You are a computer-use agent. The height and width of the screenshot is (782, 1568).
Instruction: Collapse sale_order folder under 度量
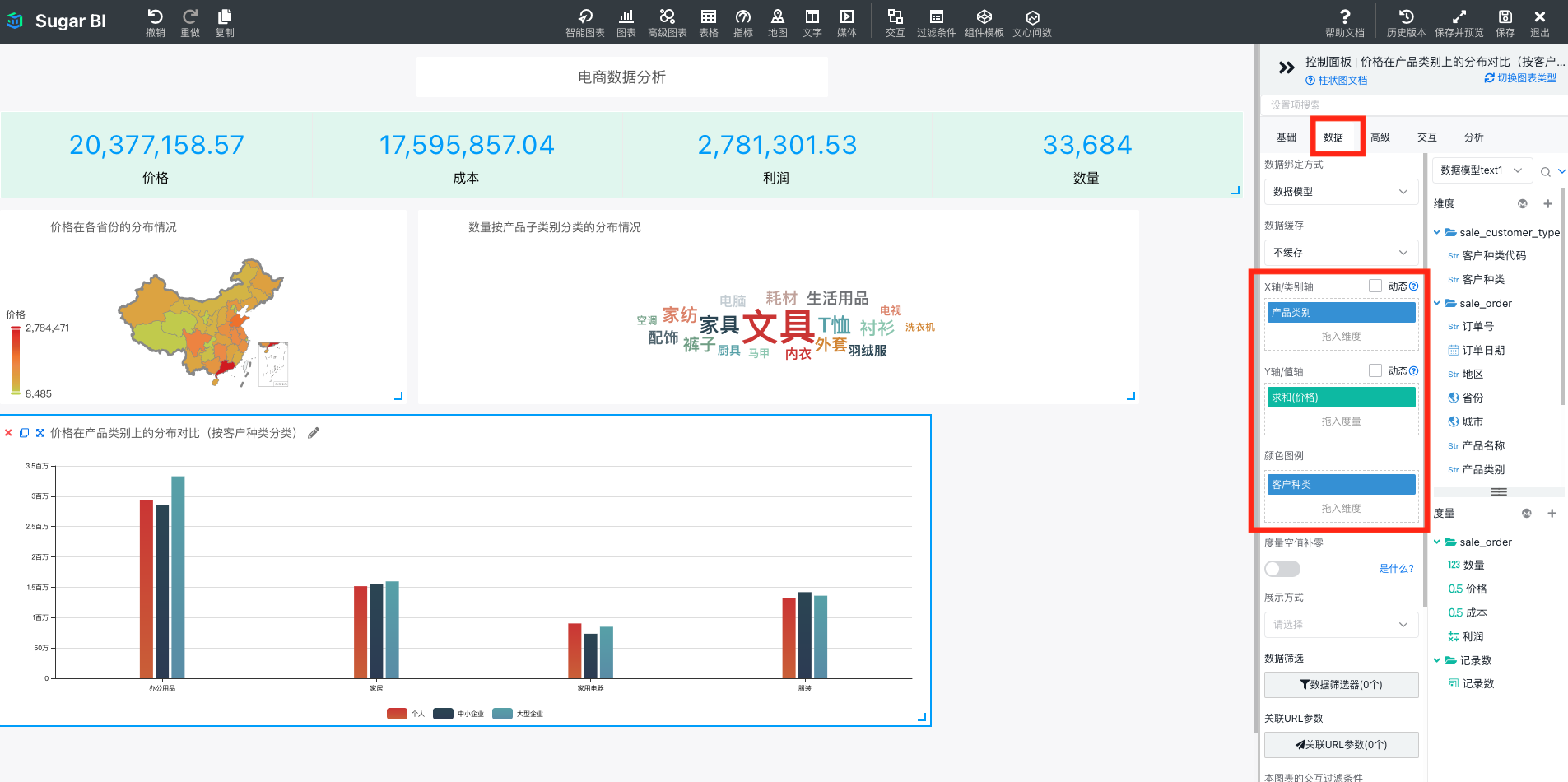(x=1437, y=542)
